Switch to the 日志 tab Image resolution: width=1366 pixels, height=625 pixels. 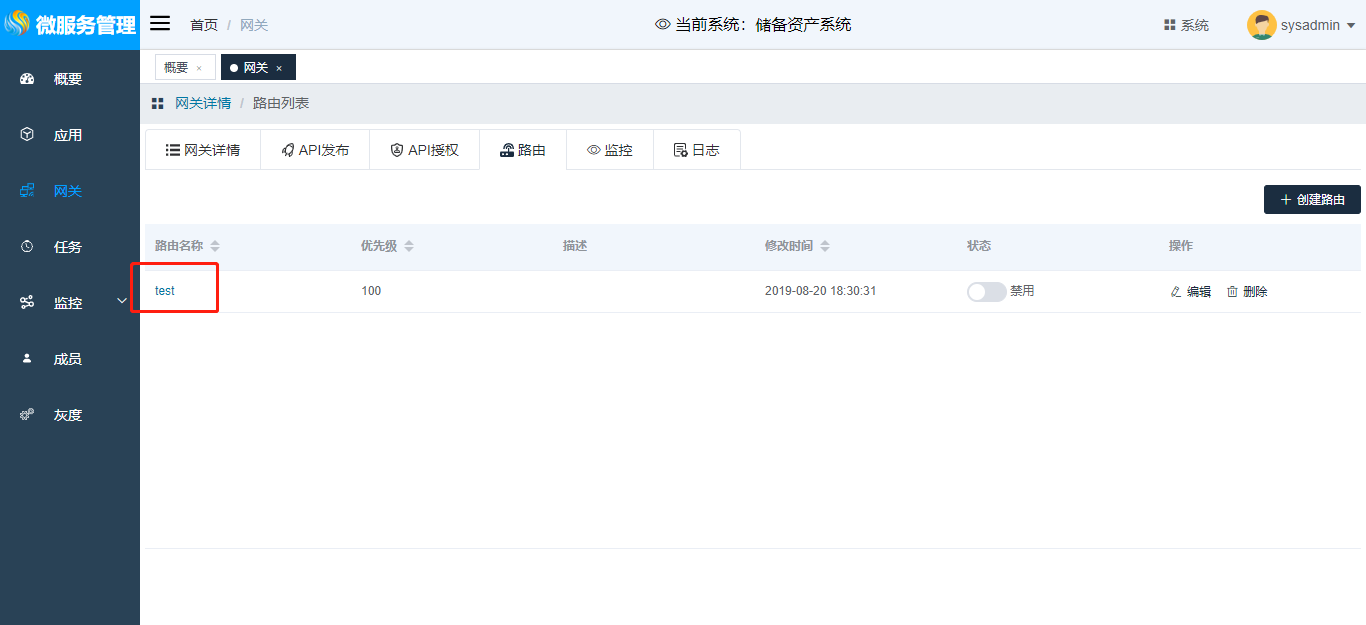click(696, 150)
